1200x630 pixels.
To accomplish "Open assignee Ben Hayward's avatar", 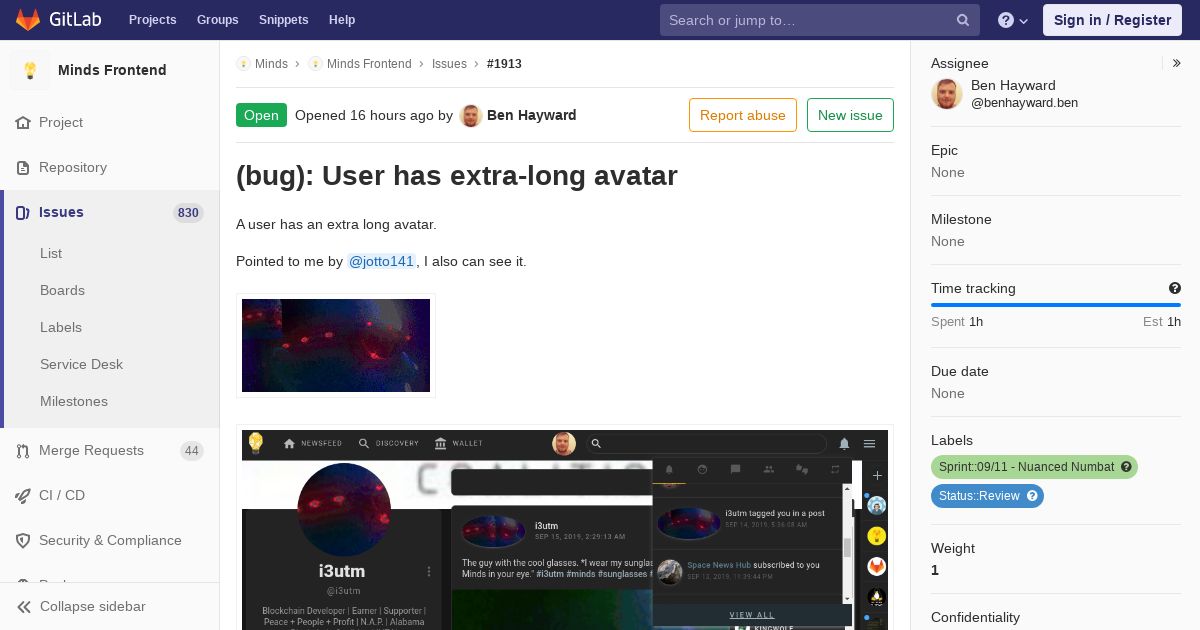I will tap(947, 94).
